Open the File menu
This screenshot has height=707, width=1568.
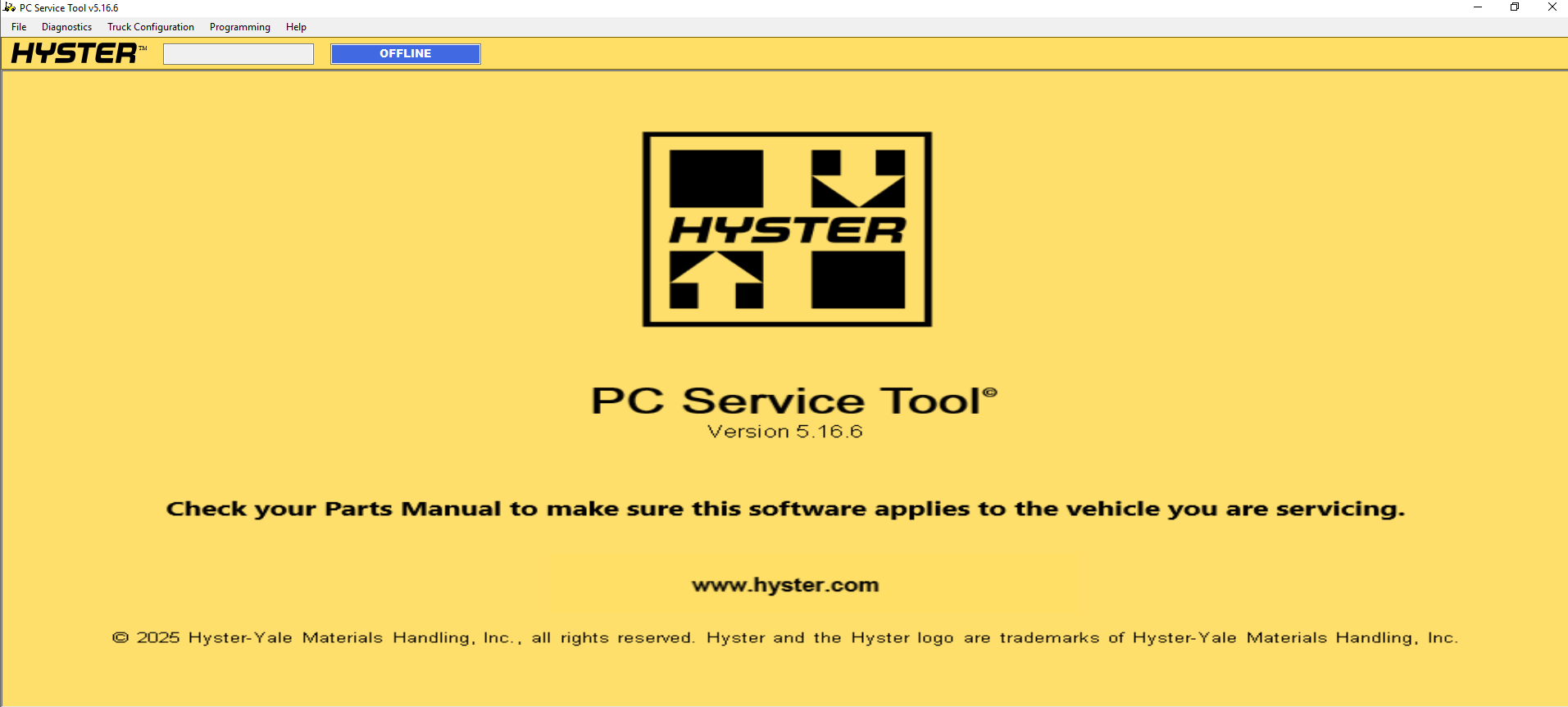(19, 27)
